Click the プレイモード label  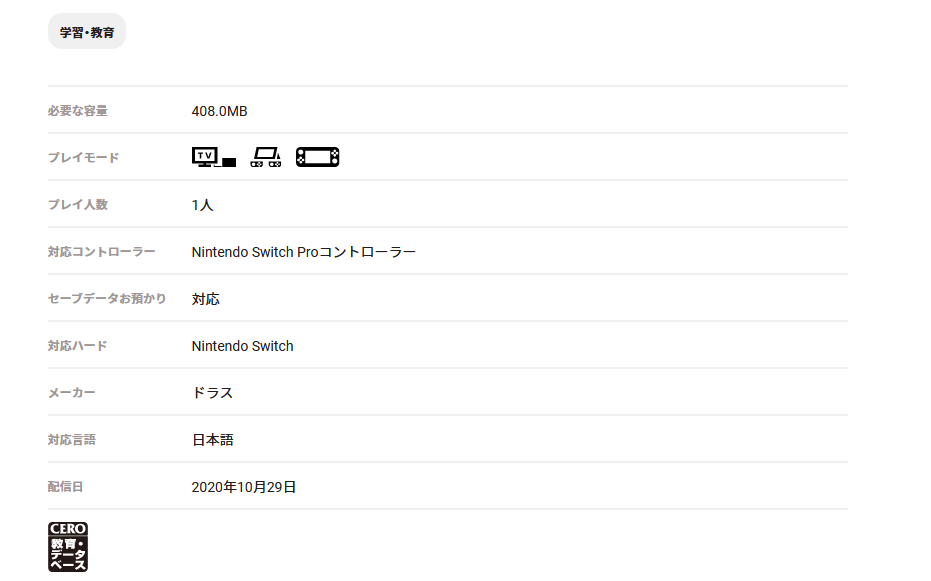coord(83,158)
